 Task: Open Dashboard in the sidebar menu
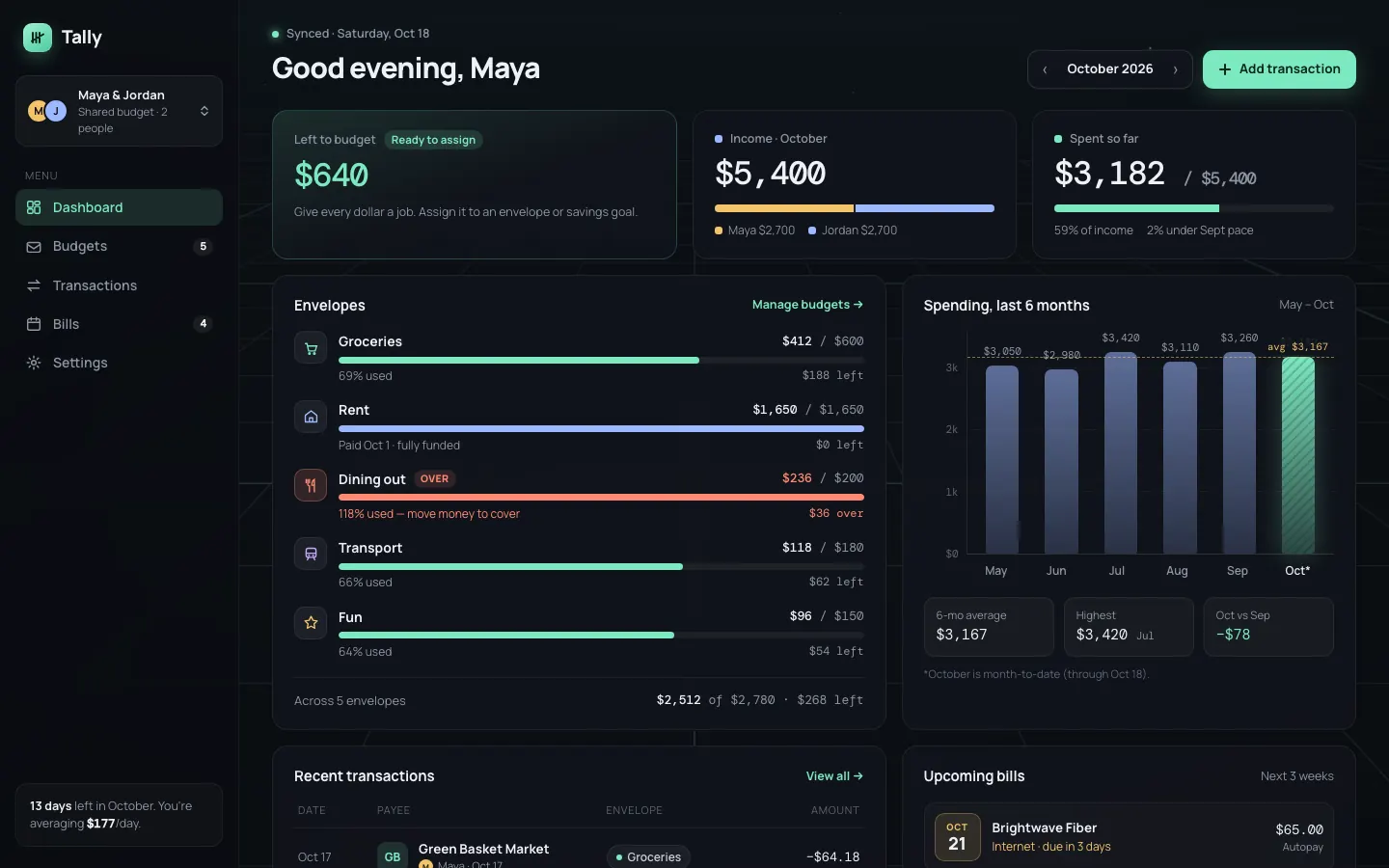pos(119,207)
